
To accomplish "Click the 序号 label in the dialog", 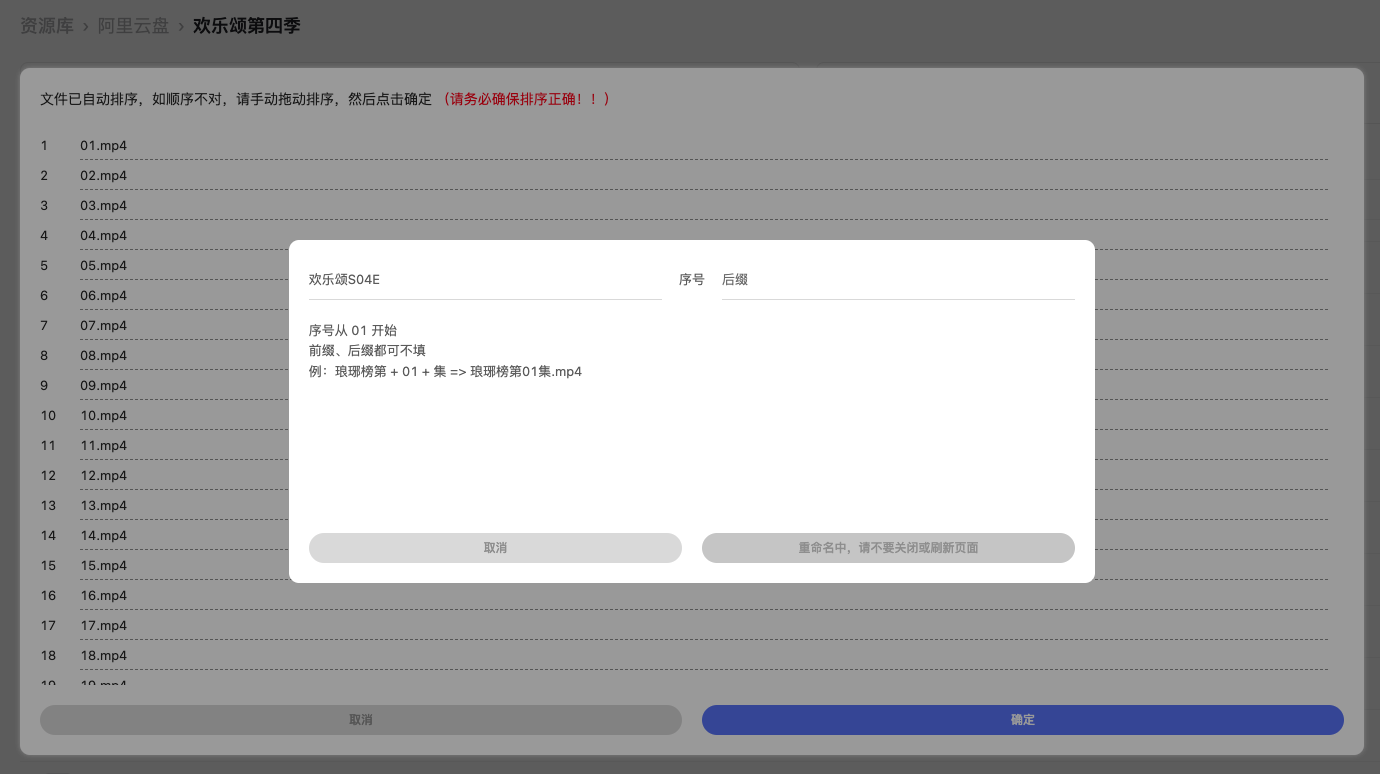I will [691, 280].
